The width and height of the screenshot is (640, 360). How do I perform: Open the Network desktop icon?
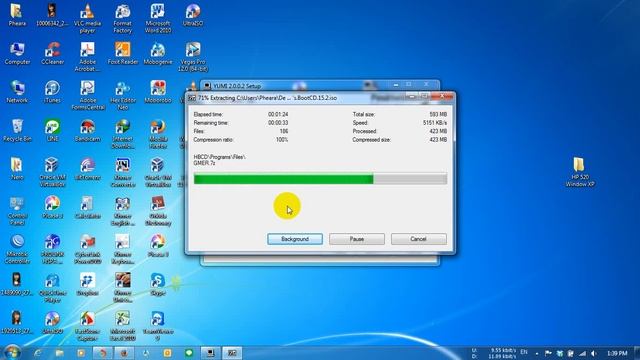click(x=17, y=92)
